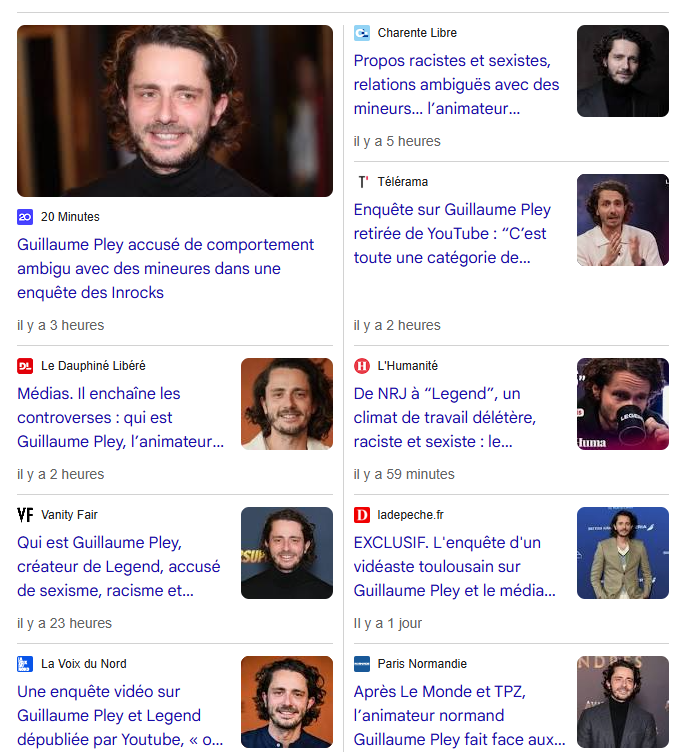The image size is (684, 752).
Task: Open the 'EXCLUSIF. L'enquête d'un vidéaste toulousain' headline
Action: pyautogui.click(x=454, y=567)
